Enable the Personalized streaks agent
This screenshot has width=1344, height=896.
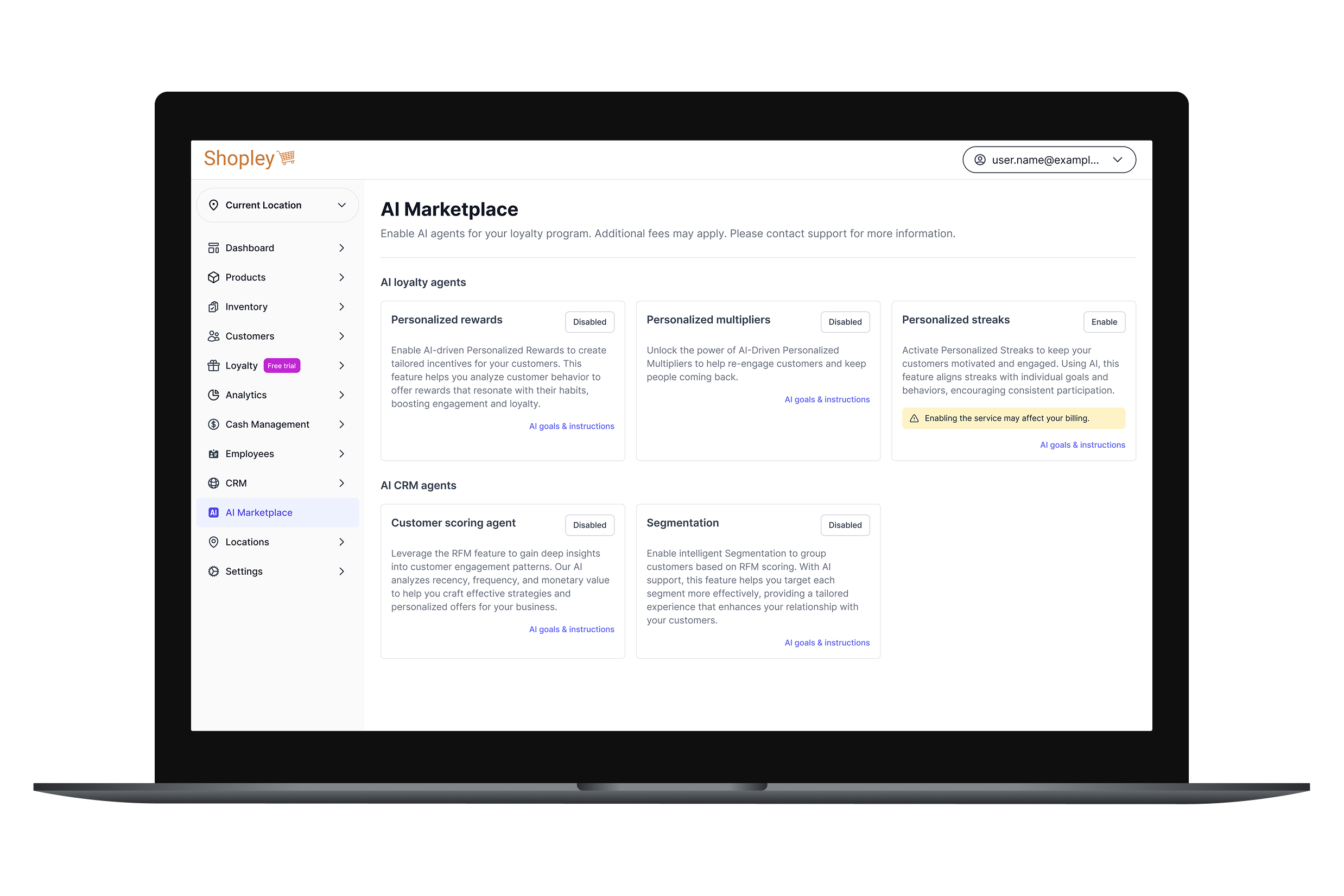(x=1104, y=322)
